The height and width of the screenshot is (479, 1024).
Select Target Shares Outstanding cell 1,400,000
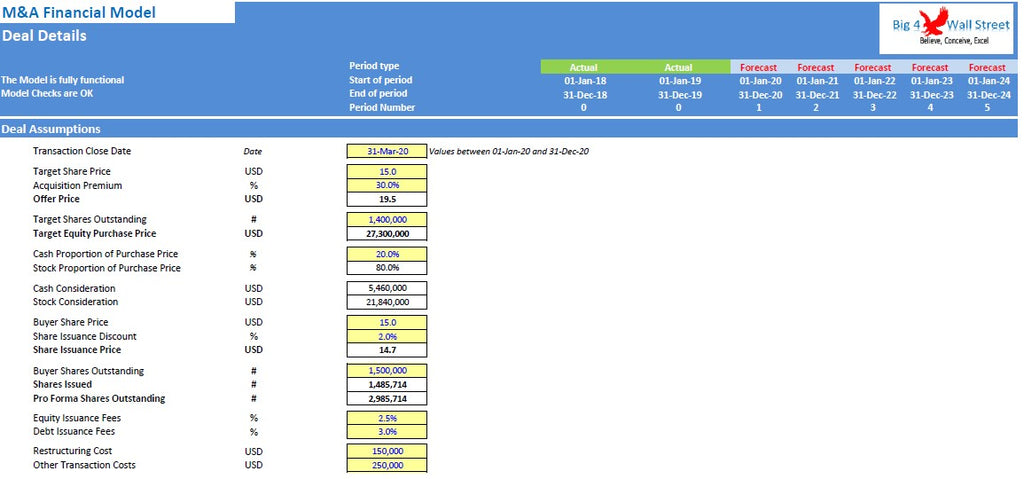pyautogui.click(x=386, y=220)
